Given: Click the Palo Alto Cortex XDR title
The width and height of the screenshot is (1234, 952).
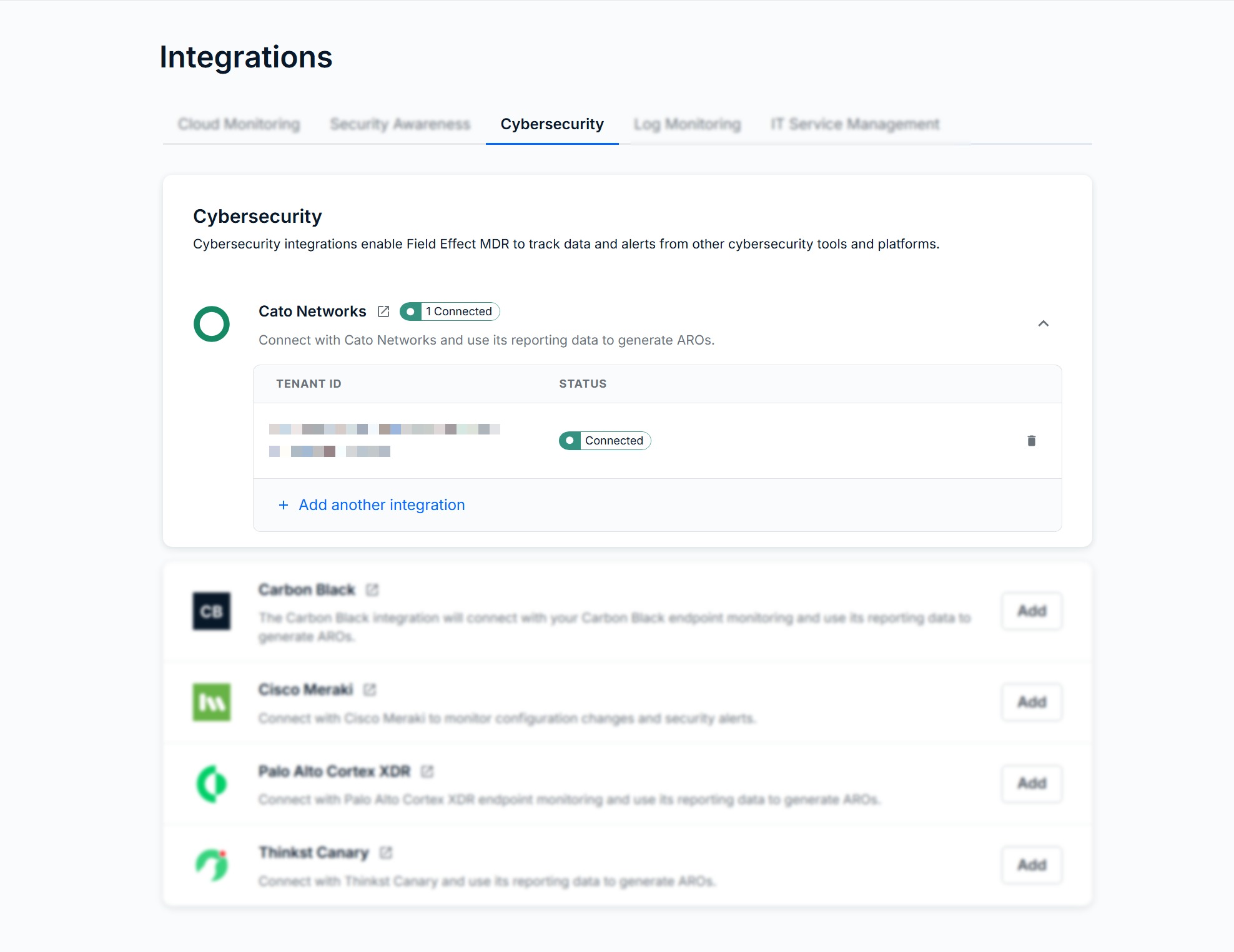Looking at the screenshot, I should [x=334, y=772].
